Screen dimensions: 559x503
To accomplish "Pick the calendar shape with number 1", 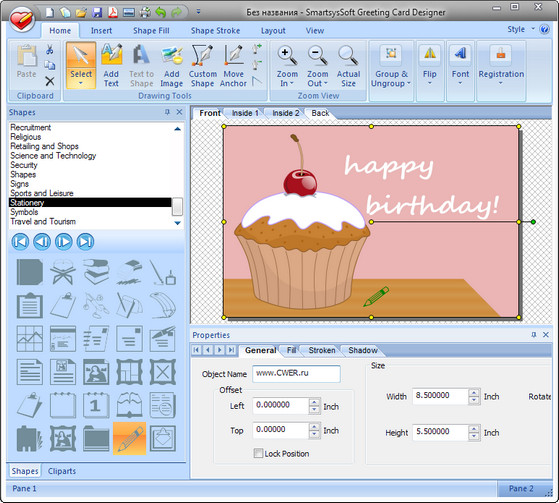I will [96, 405].
